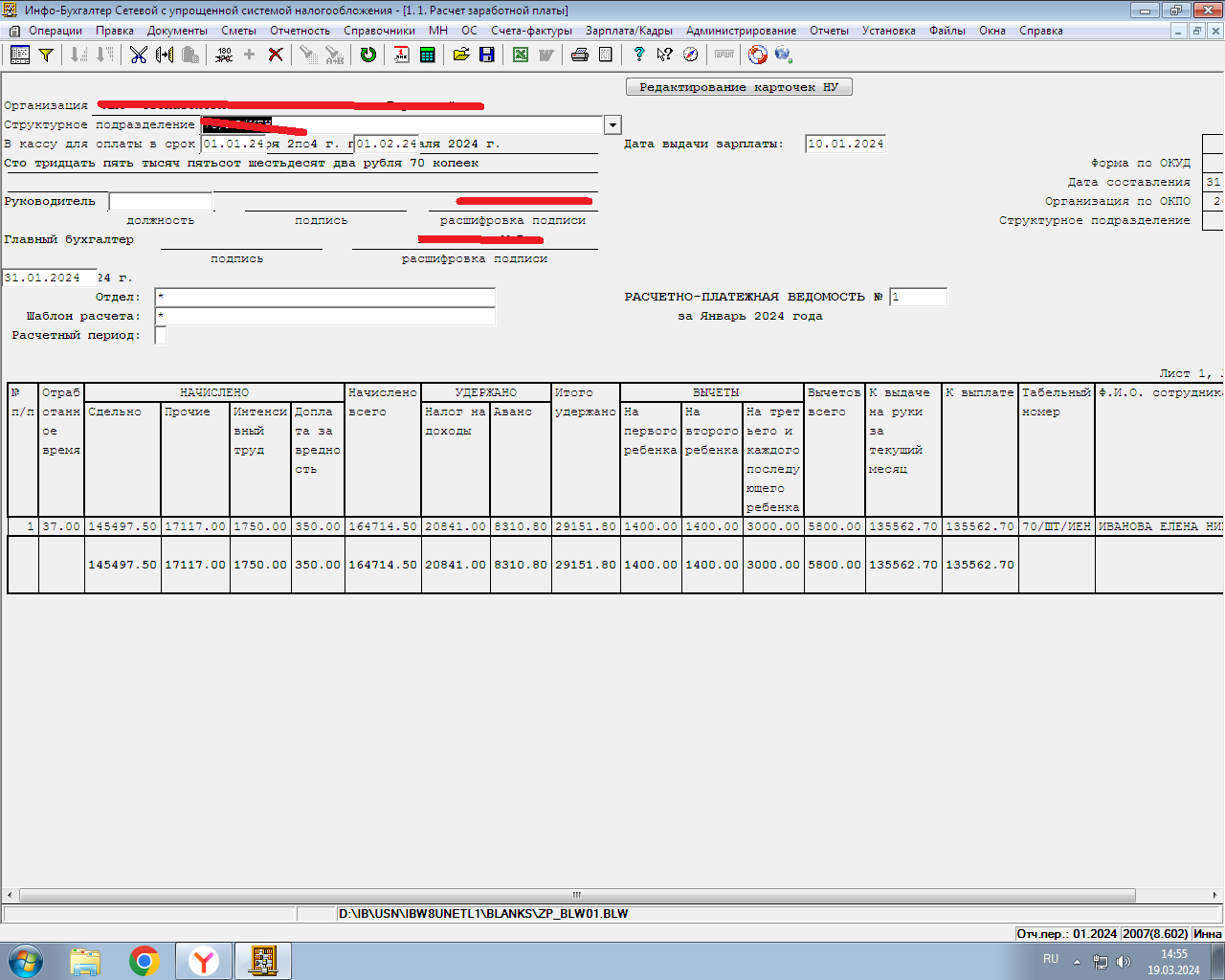Click ИВАНОВА ЕЛЕНА employee name cell

click(1160, 527)
